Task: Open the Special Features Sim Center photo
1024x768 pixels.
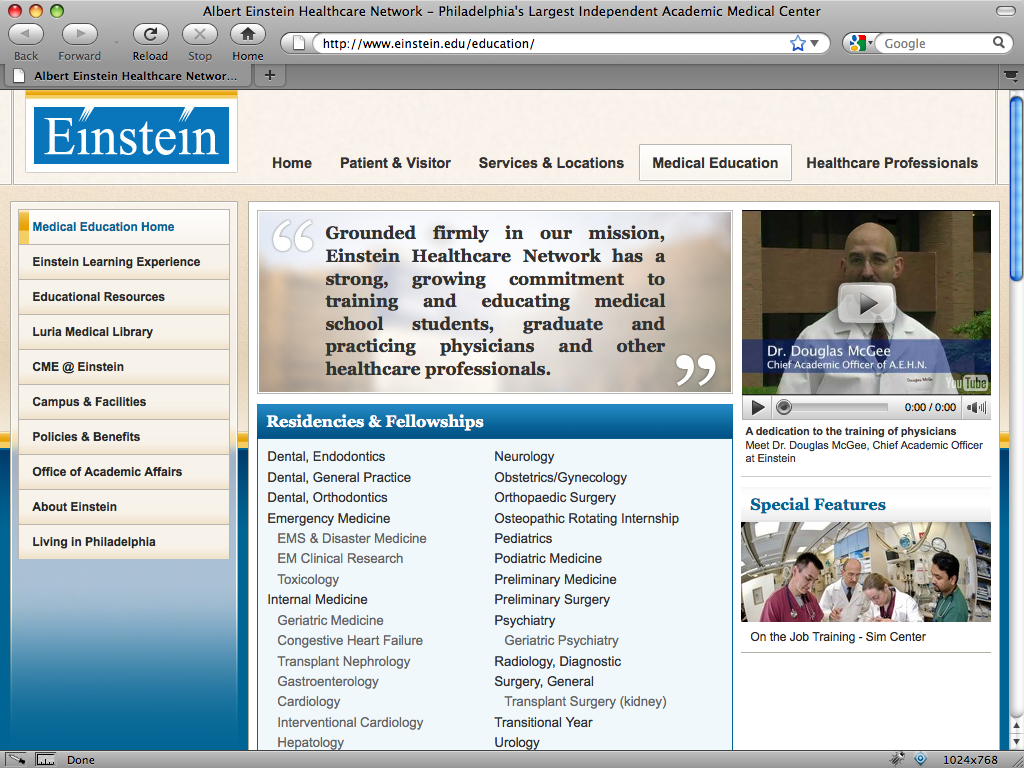Action: coord(866,571)
